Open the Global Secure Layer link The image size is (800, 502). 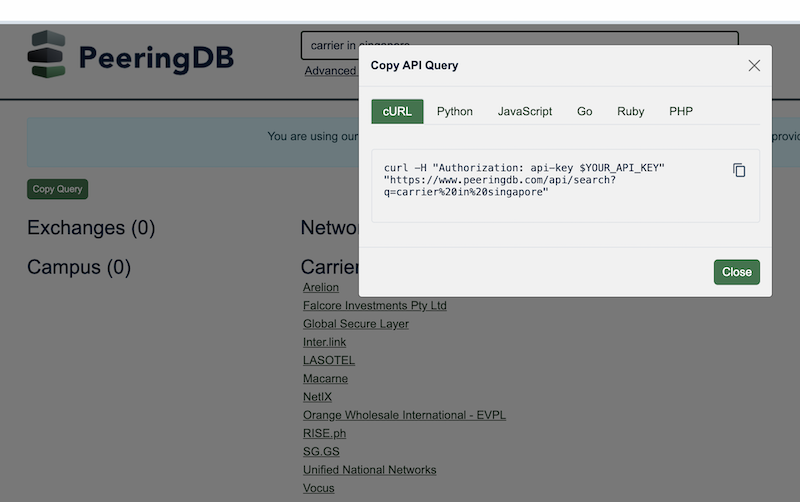coord(356,324)
